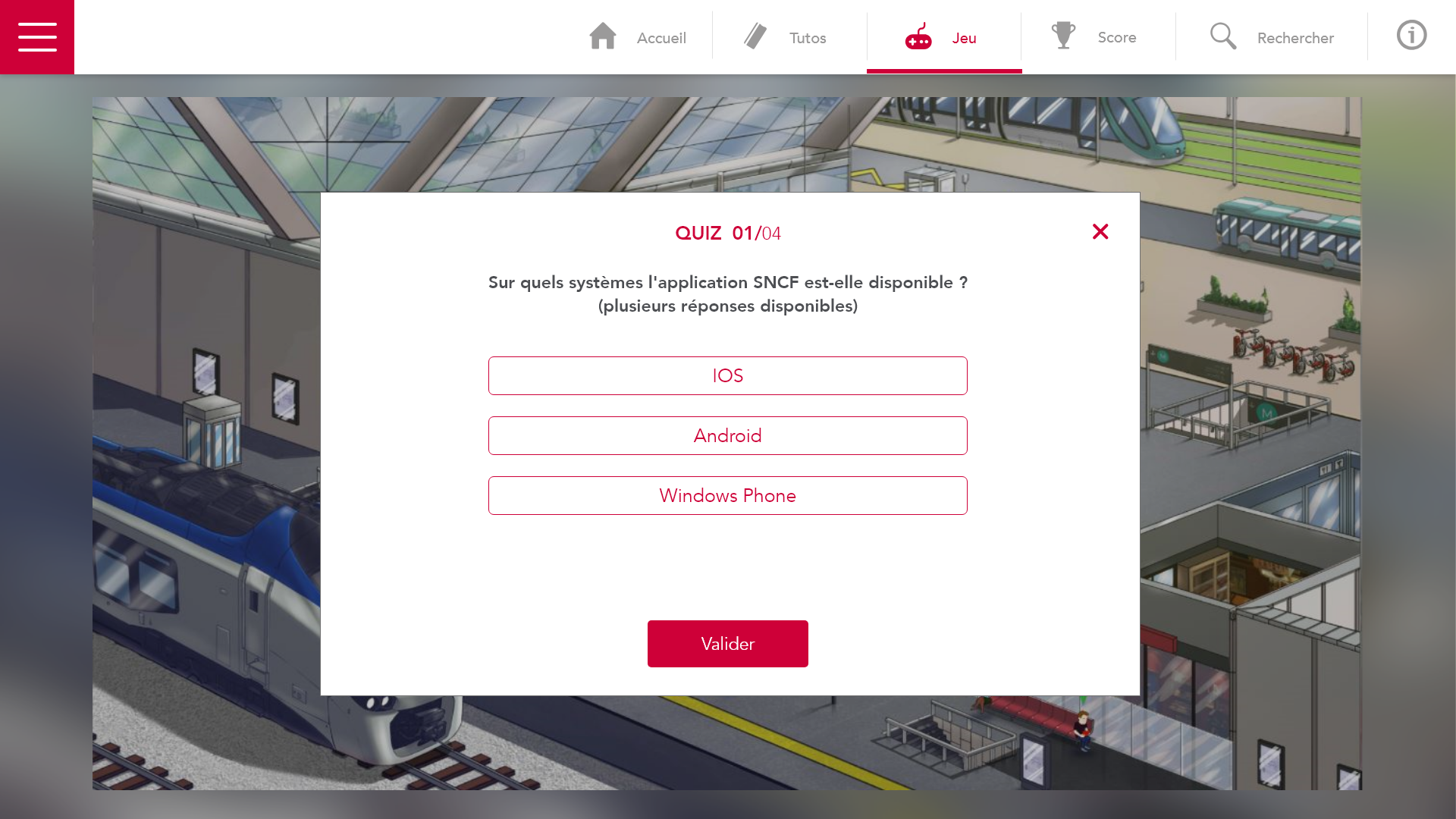This screenshot has width=1456, height=819.
Task: Select Android answer option
Action: tap(728, 436)
